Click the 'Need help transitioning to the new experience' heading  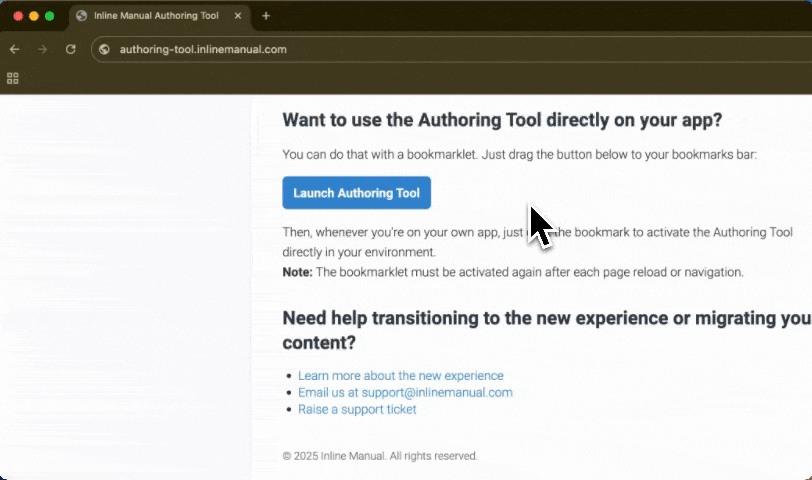[547, 330]
